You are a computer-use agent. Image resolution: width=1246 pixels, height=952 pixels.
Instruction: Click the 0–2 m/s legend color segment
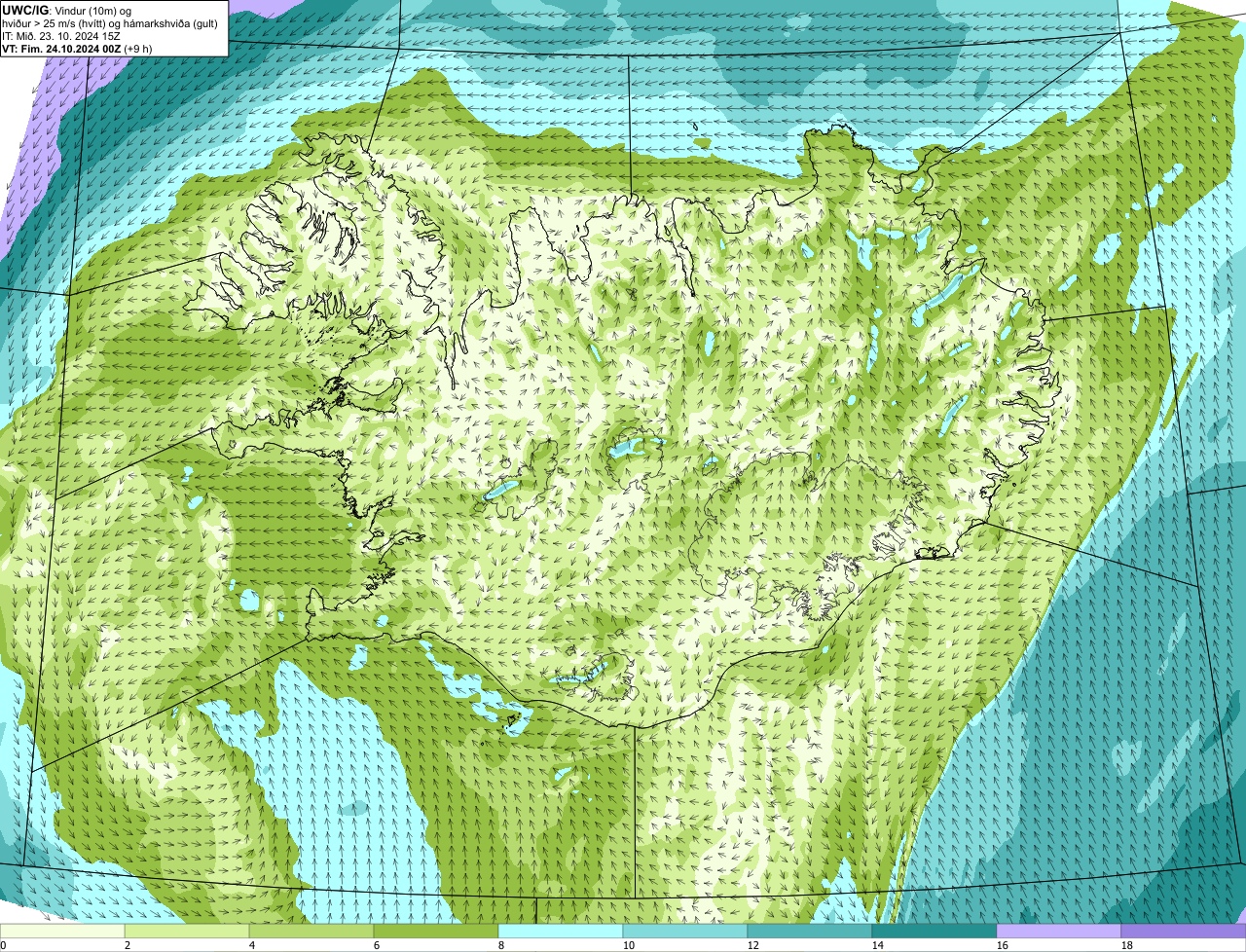(62, 931)
